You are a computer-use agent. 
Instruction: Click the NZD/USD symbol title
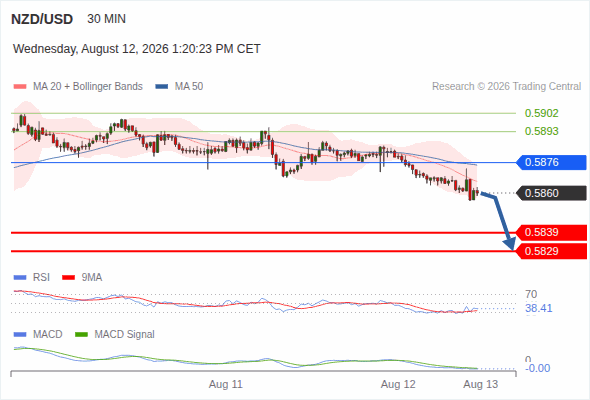(42, 19)
